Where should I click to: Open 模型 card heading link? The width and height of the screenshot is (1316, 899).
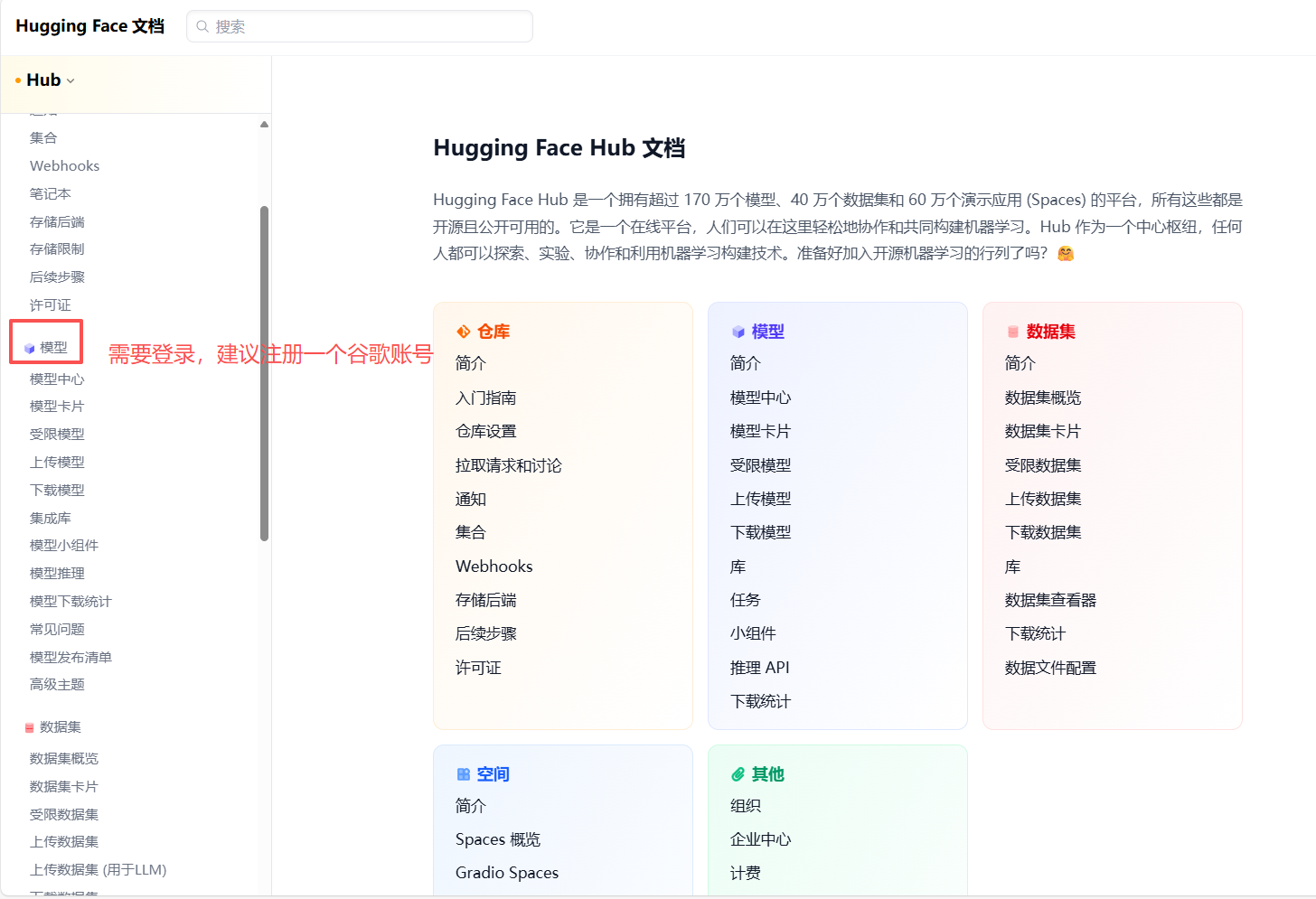tap(768, 332)
